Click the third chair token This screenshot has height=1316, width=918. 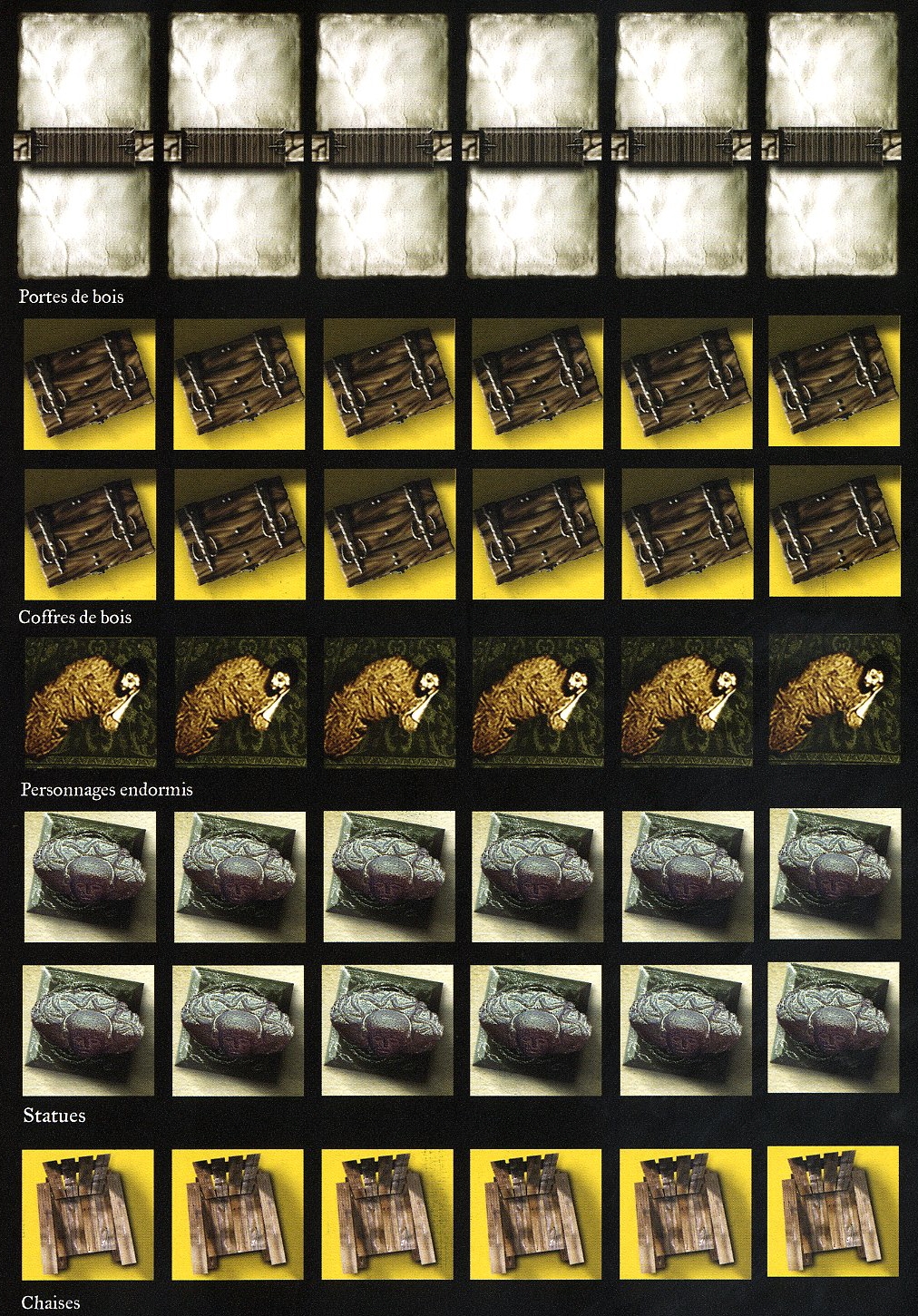[x=388, y=1214]
